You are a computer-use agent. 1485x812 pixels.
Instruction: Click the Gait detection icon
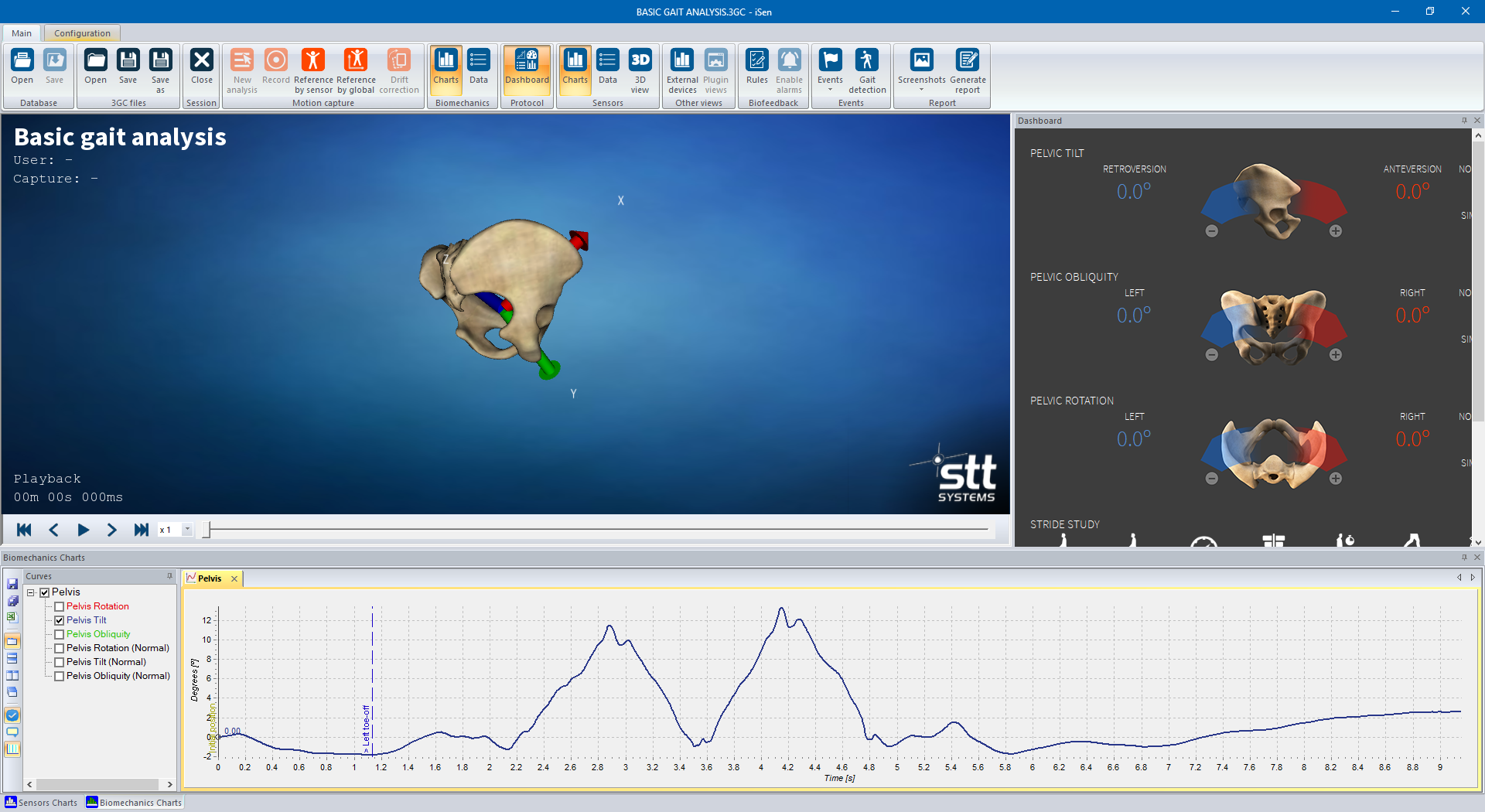coord(867,71)
